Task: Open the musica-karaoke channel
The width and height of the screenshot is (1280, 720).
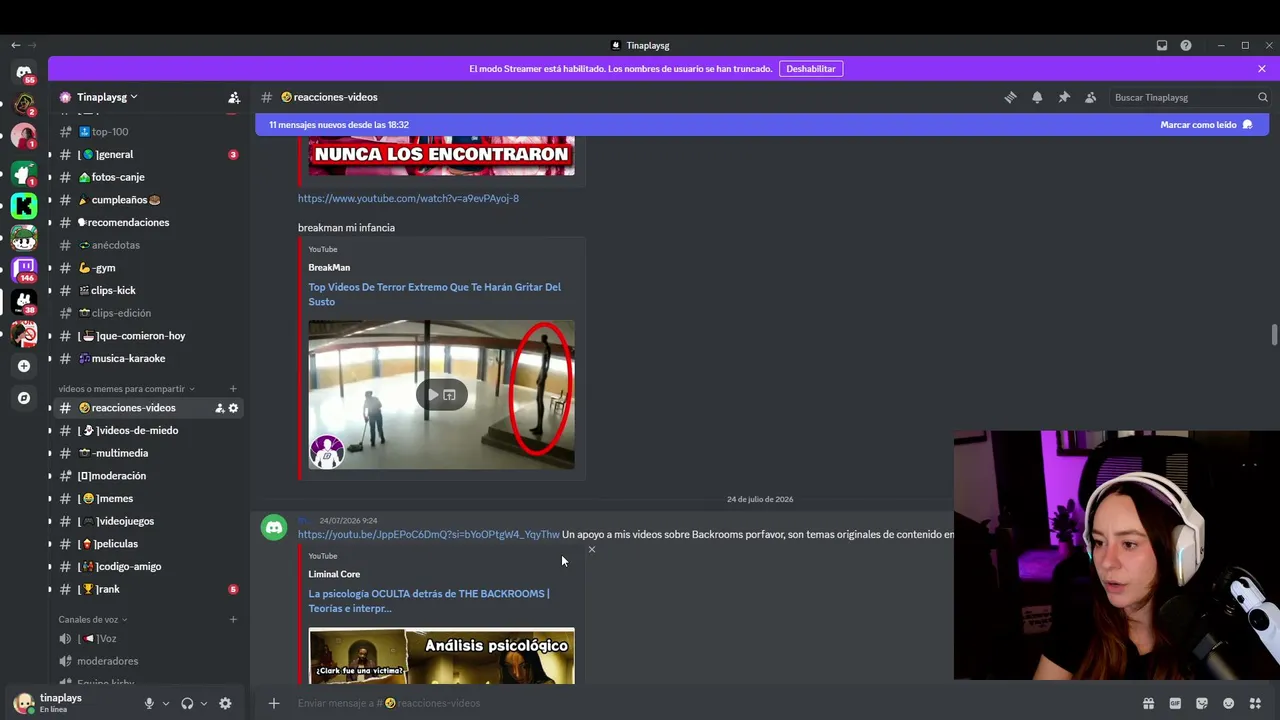Action: pyautogui.click(x=149, y=358)
